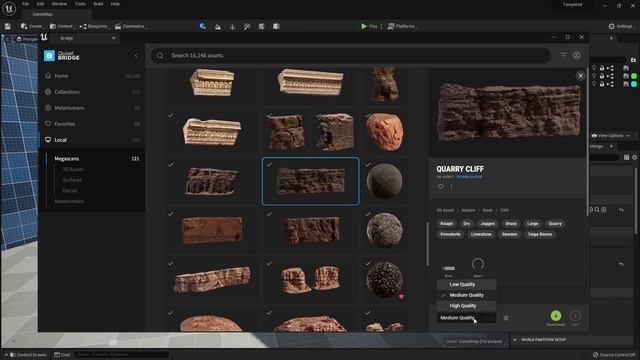640x360 pixels.
Task: Open the Build menu
Action: 98,4
